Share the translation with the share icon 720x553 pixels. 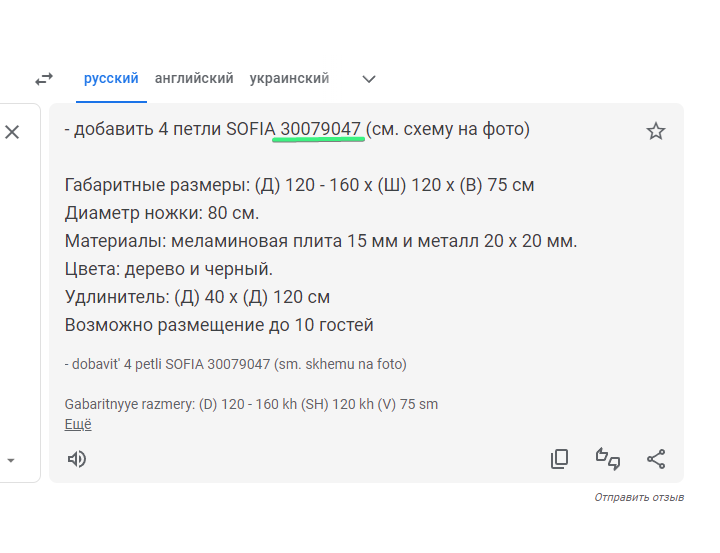tap(656, 459)
